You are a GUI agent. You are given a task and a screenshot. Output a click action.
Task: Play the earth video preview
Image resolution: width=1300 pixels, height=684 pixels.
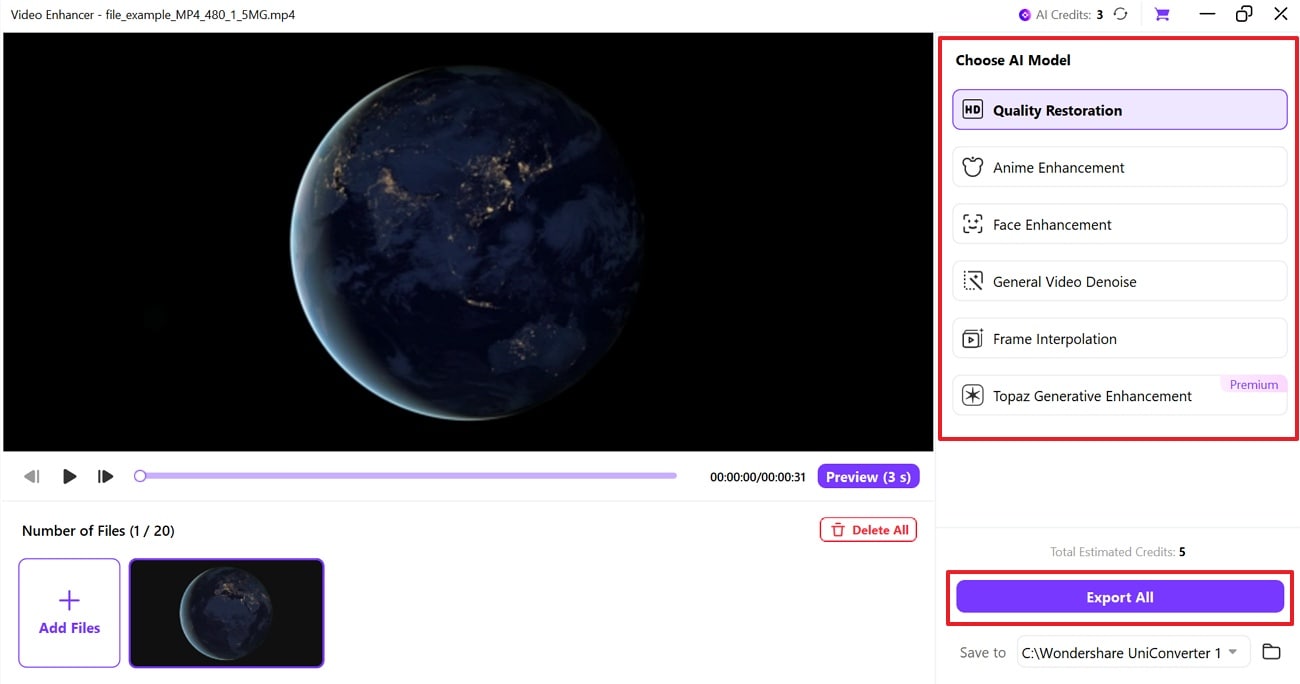click(x=69, y=476)
